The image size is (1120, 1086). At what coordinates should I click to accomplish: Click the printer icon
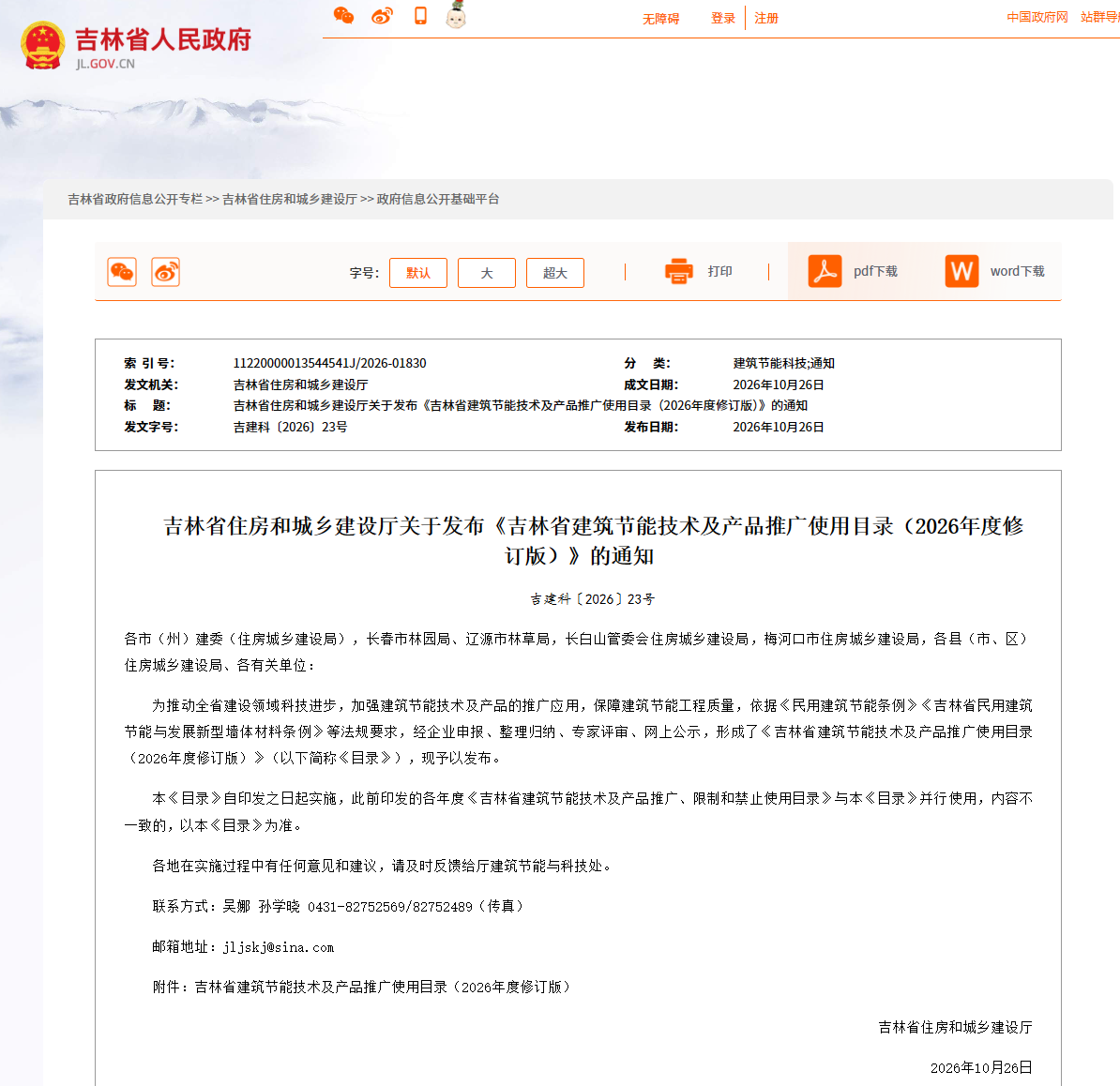(678, 271)
